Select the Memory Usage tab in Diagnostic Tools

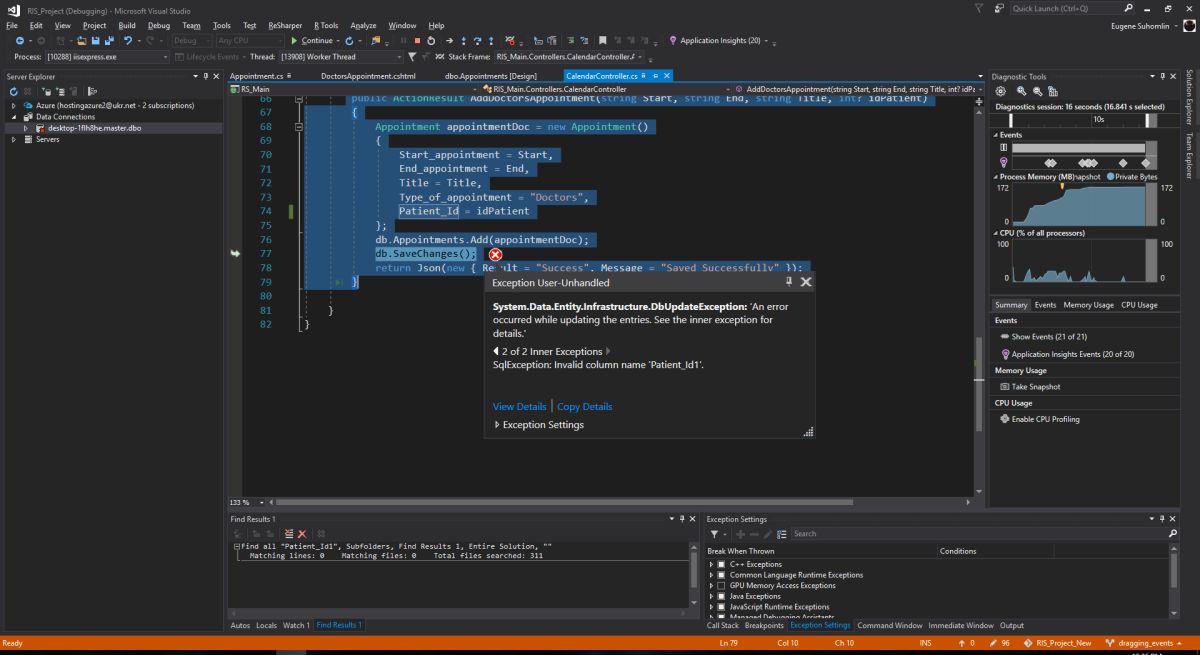tap(1088, 305)
